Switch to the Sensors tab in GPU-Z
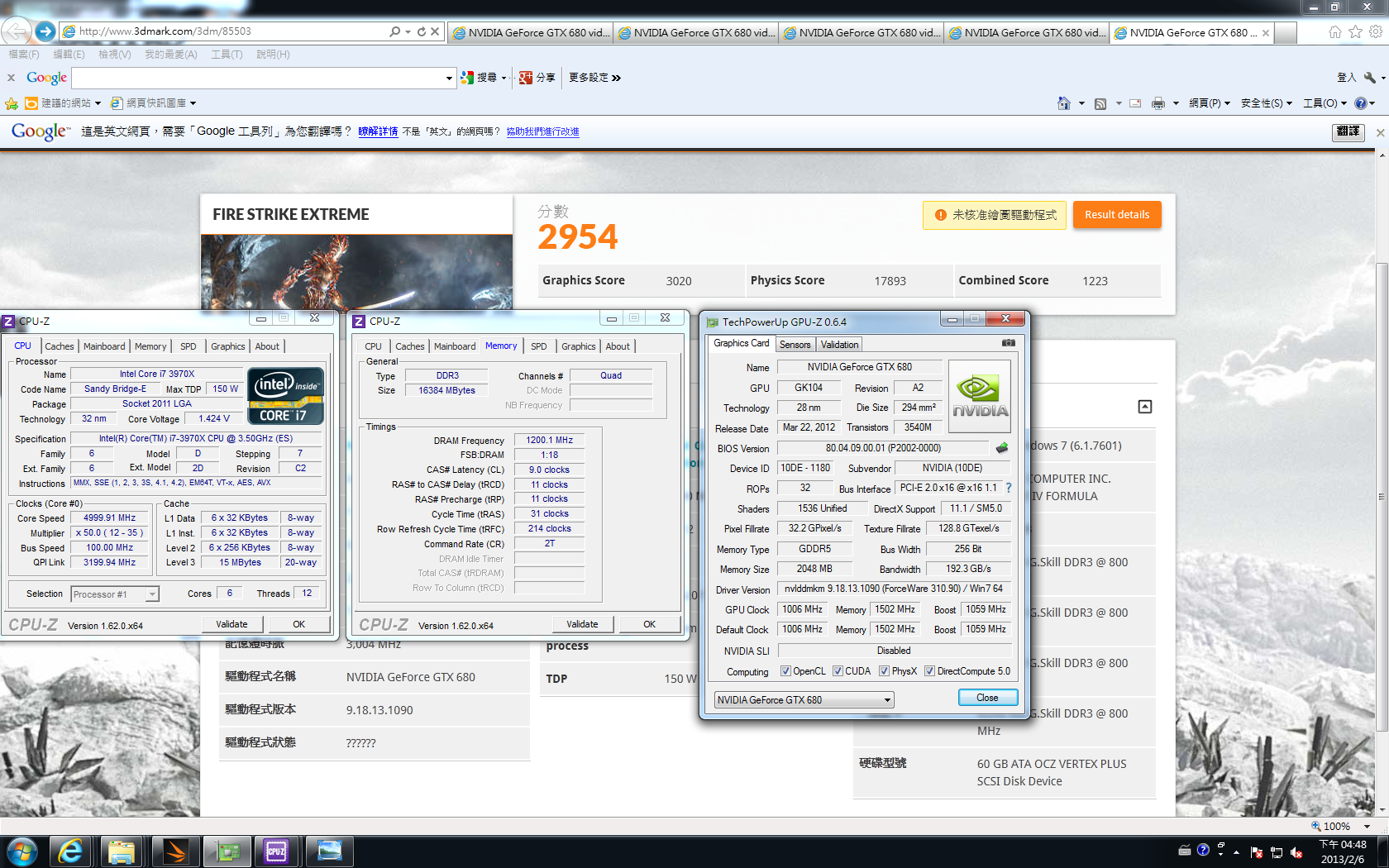This screenshot has width=1389, height=868. click(795, 345)
